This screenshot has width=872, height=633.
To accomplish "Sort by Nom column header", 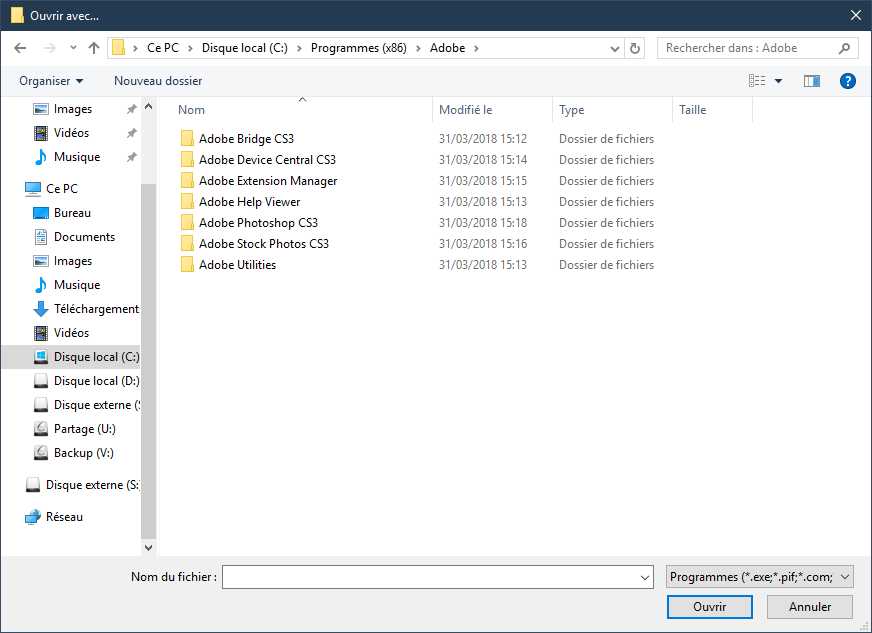I will click(x=192, y=110).
